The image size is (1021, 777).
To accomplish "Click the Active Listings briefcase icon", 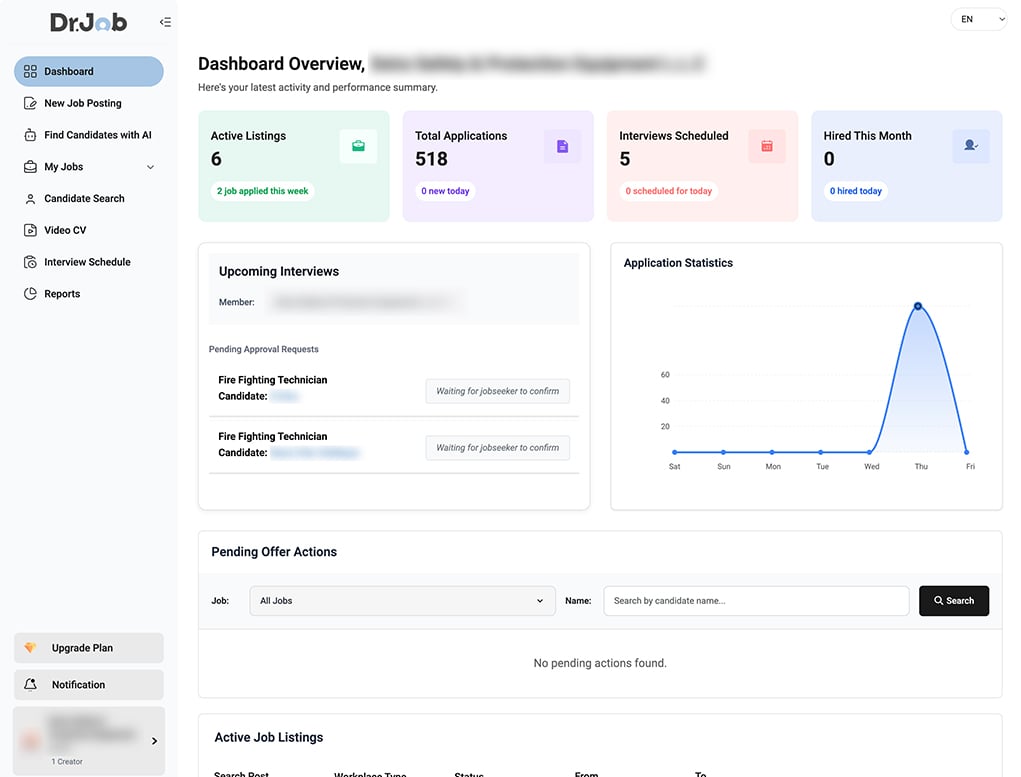I will coord(358,146).
